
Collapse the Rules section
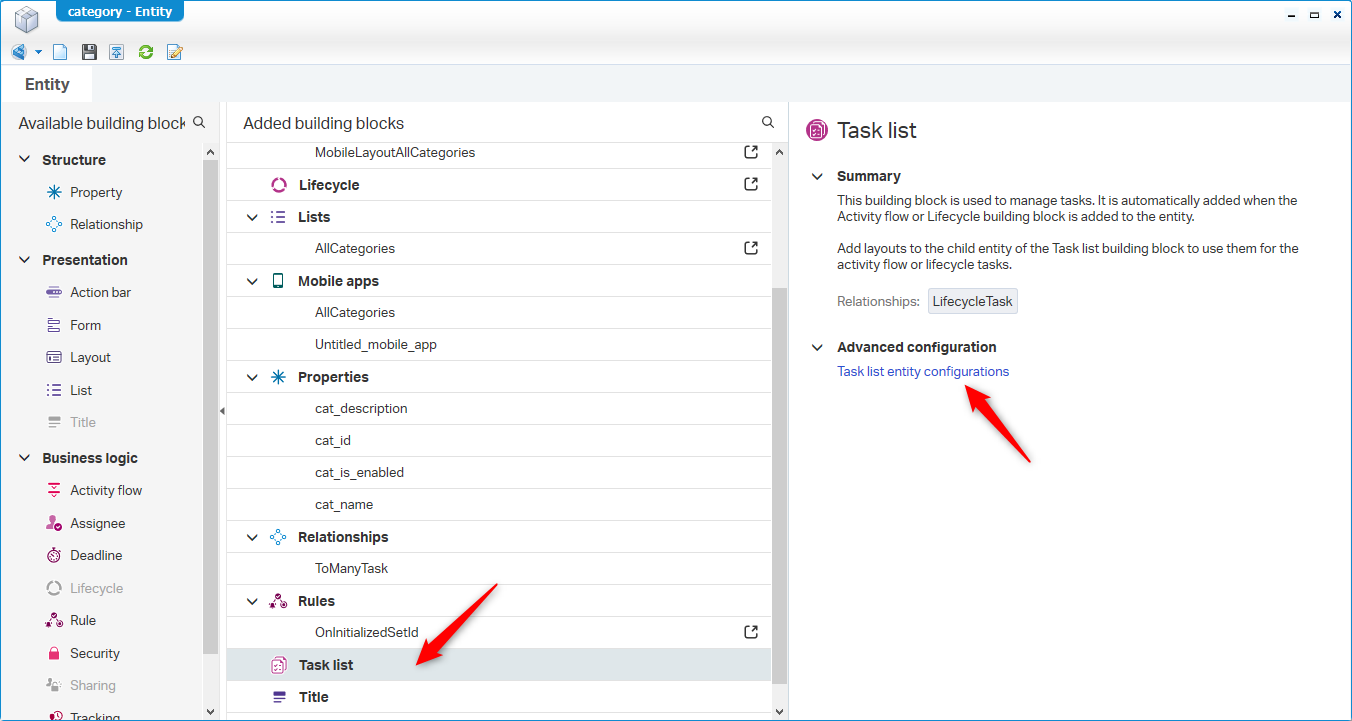[252, 601]
